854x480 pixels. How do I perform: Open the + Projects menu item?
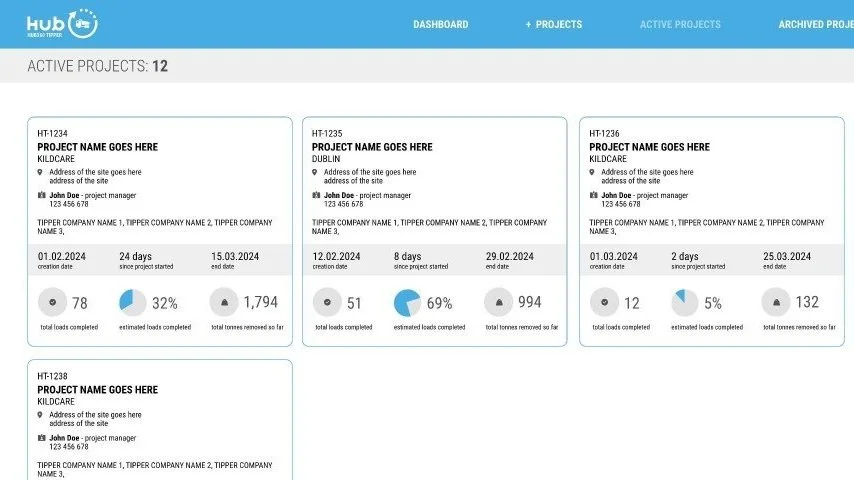coord(553,25)
